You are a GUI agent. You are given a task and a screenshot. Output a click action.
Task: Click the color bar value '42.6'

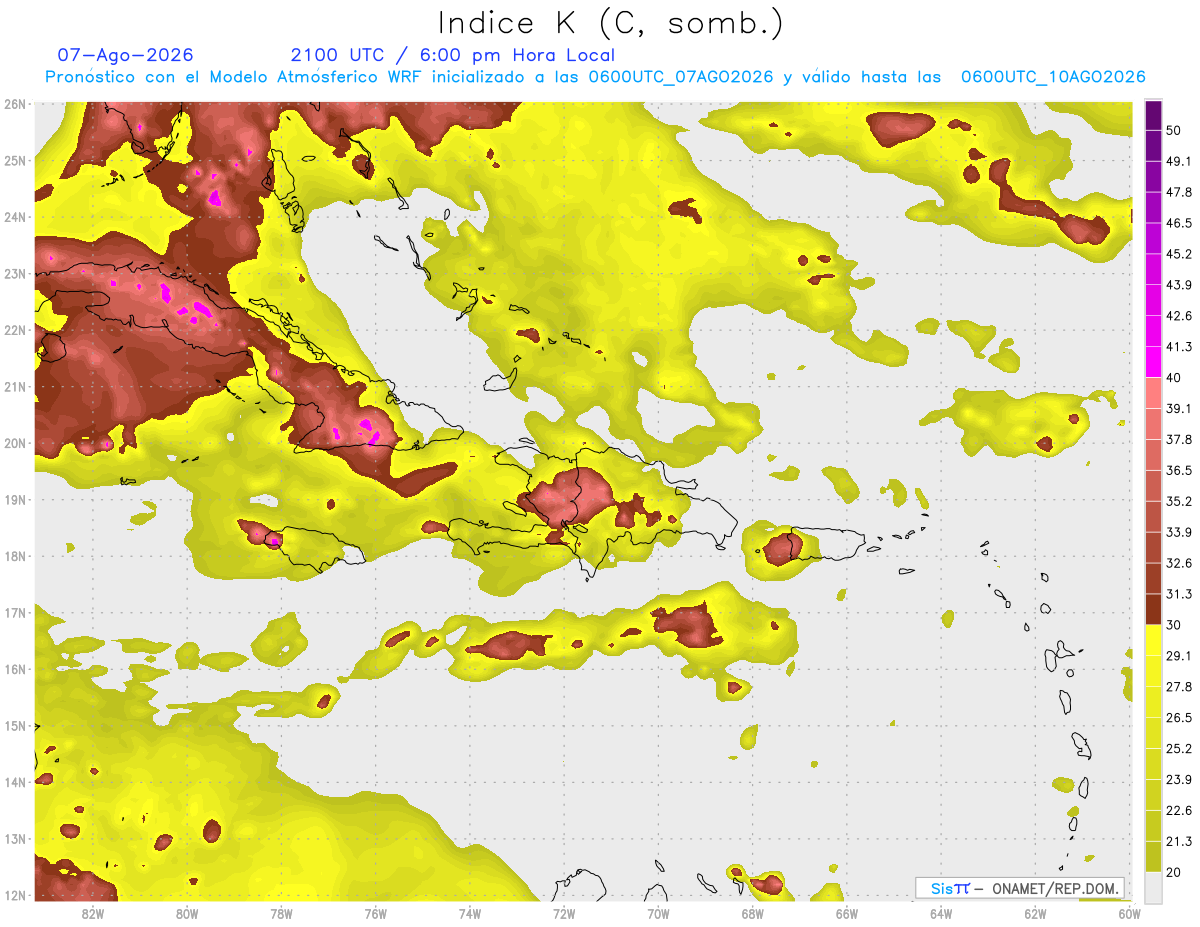tap(1179, 316)
